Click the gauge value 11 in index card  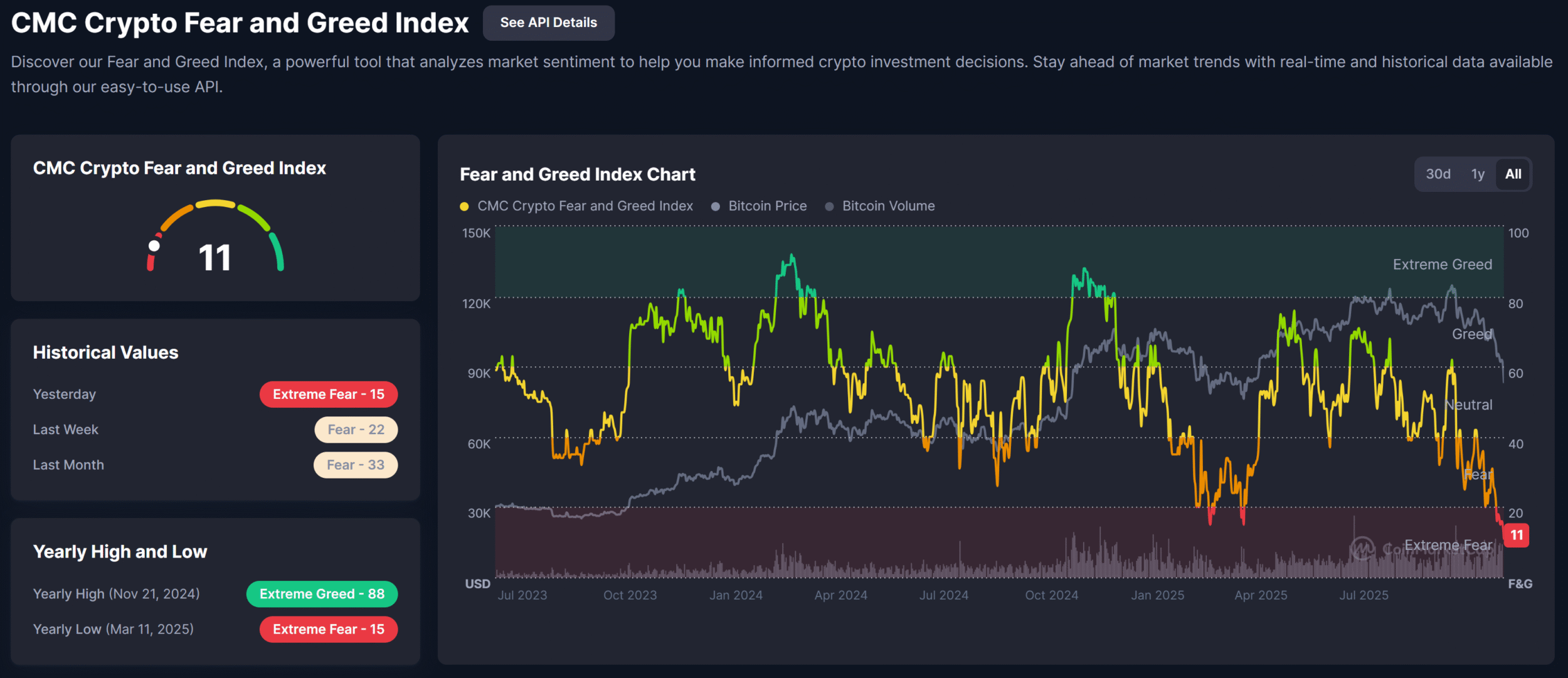[x=215, y=258]
